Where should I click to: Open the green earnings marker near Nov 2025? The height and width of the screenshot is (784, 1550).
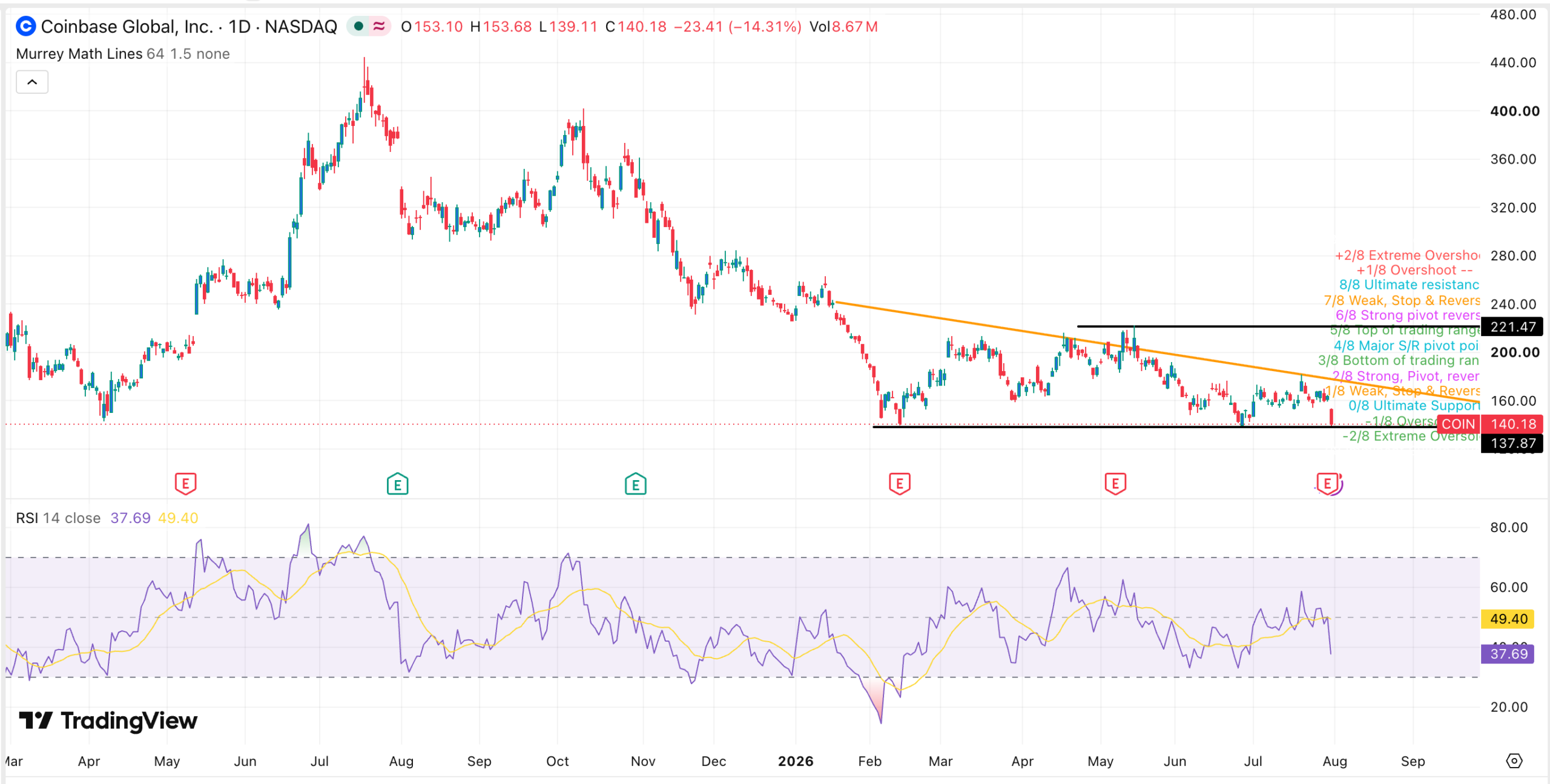635,484
